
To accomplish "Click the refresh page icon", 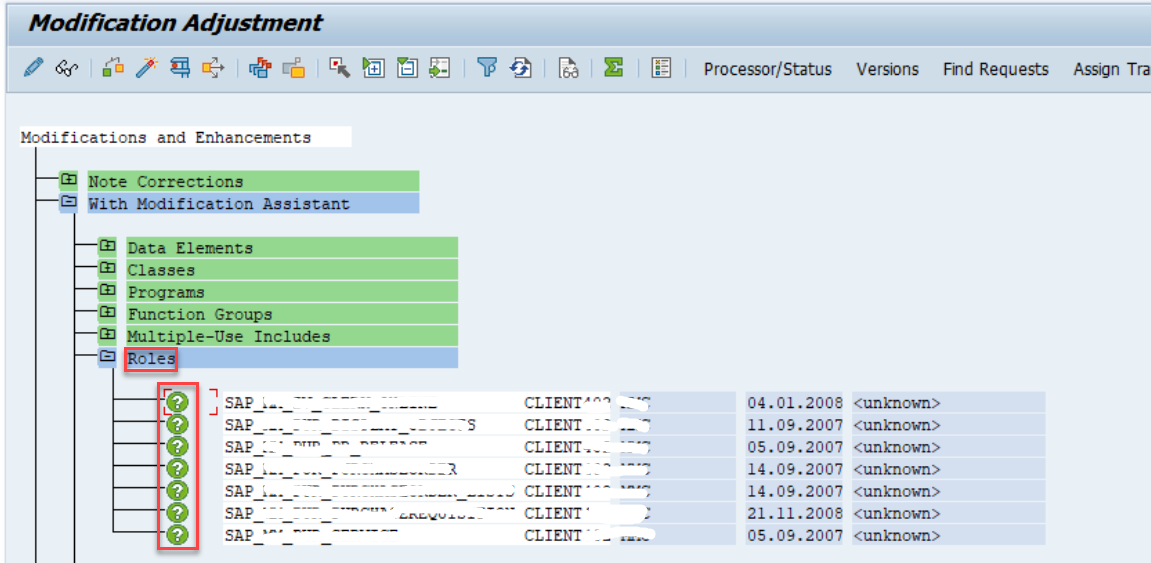I will (x=521, y=68).
